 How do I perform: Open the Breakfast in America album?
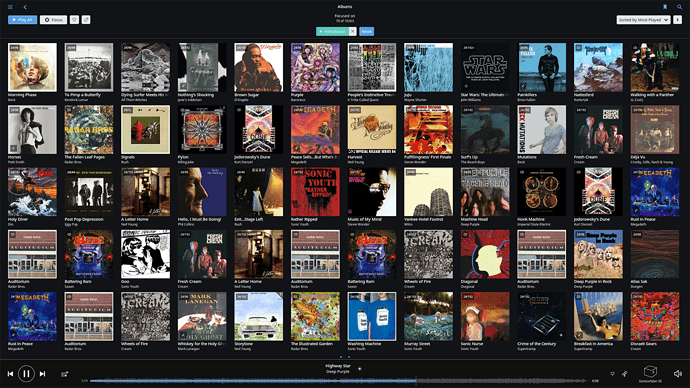tap(598, 317)
